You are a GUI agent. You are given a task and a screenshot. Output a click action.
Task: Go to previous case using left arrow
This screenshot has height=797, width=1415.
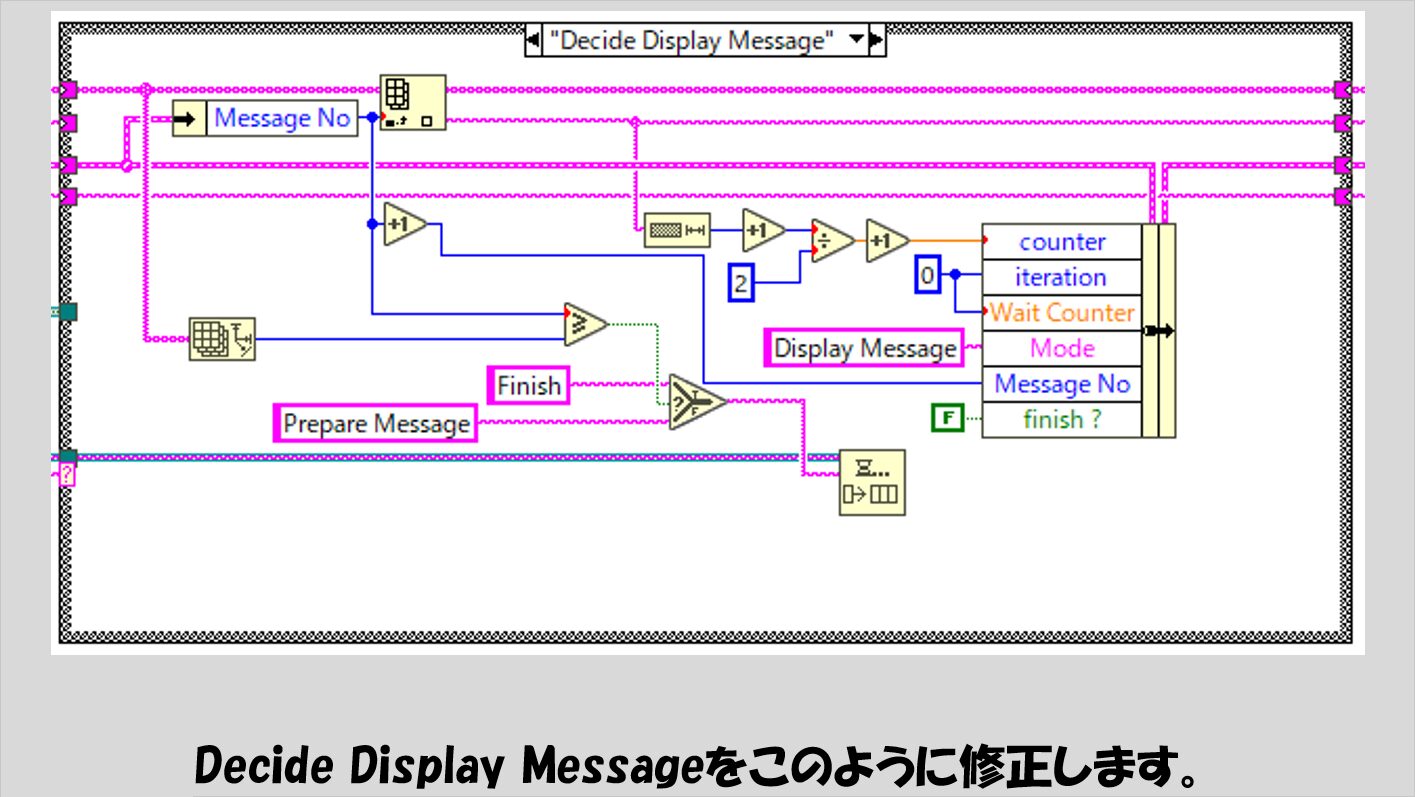pos(533,41)
